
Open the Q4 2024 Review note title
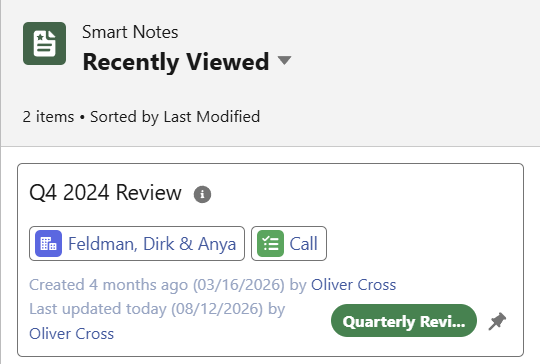(105, 193)
